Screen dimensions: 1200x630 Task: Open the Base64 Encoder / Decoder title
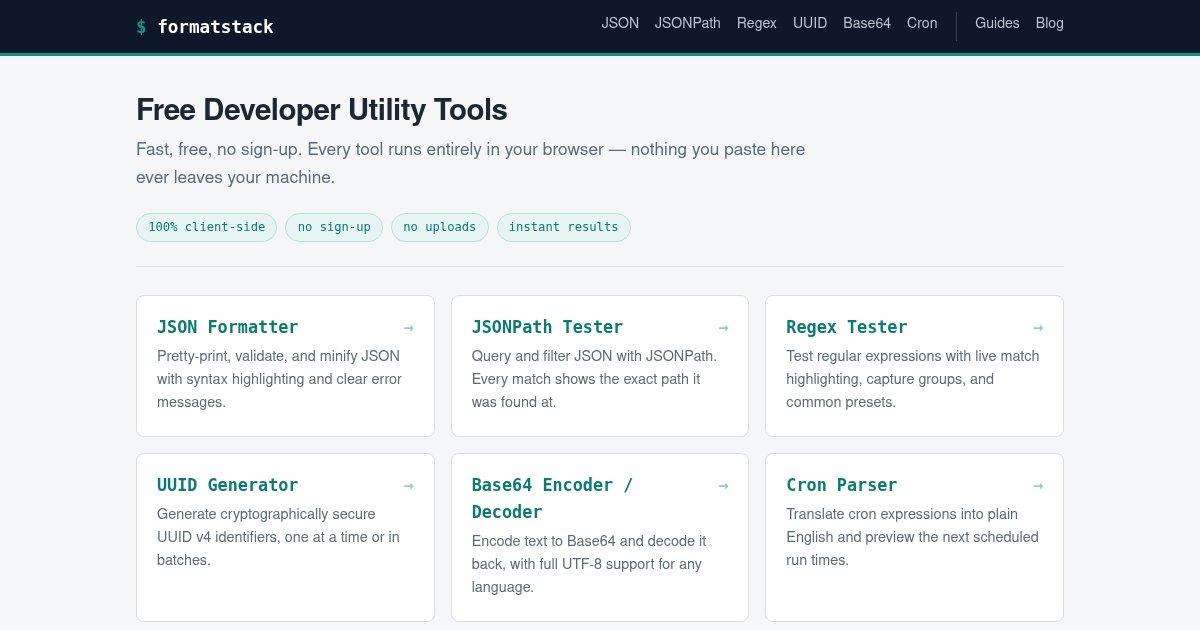point(552,498)
